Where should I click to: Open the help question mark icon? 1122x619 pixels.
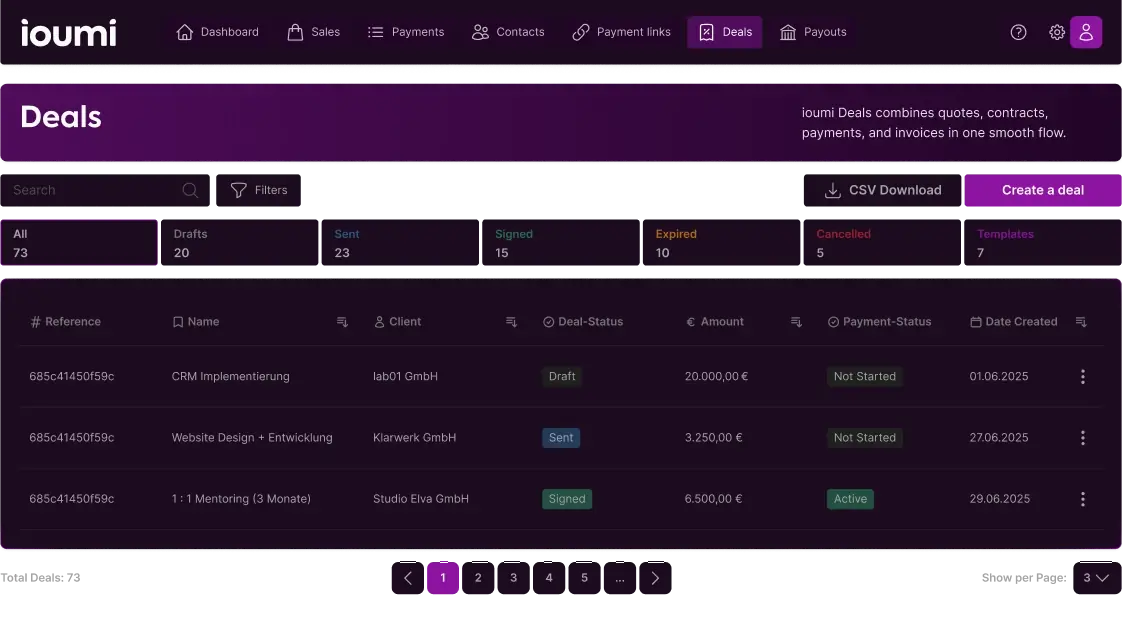point(1018,32)
